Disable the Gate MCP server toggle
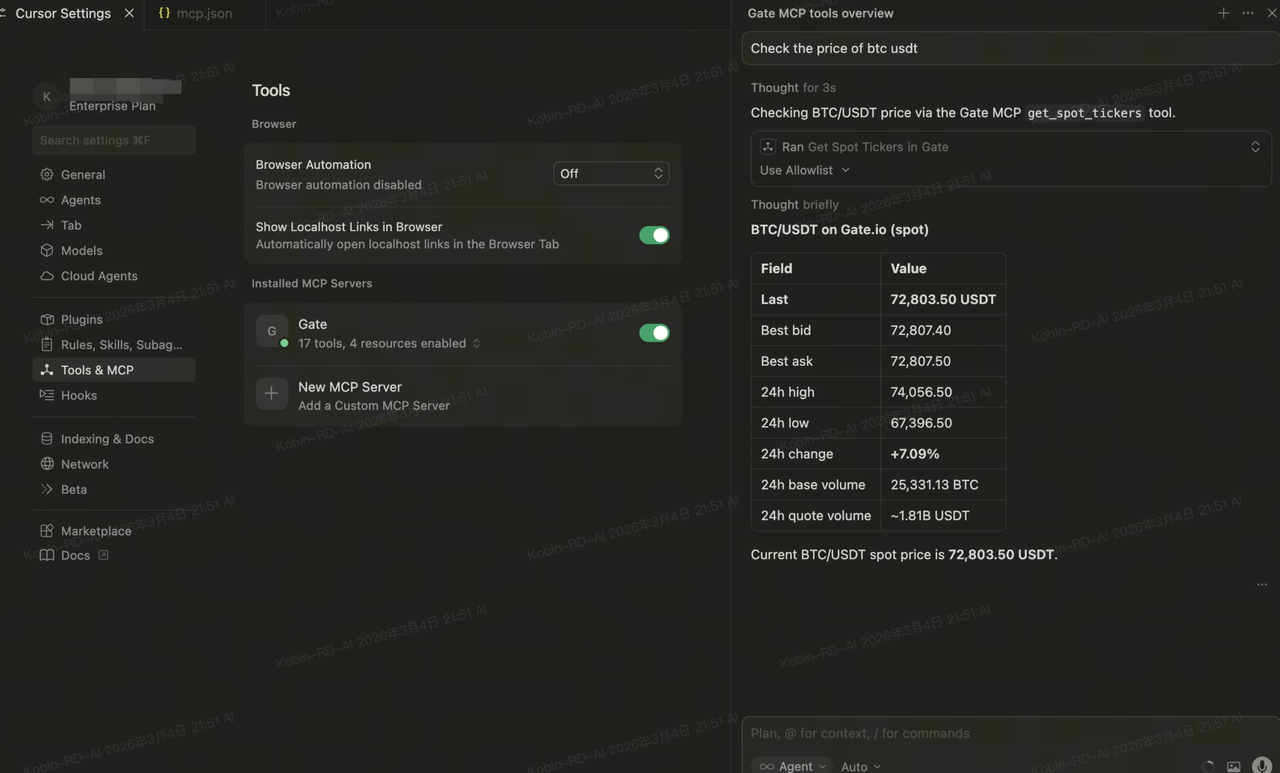Image resolution: width=1280 pixels, height=773 pixels. tap(654, 333)
